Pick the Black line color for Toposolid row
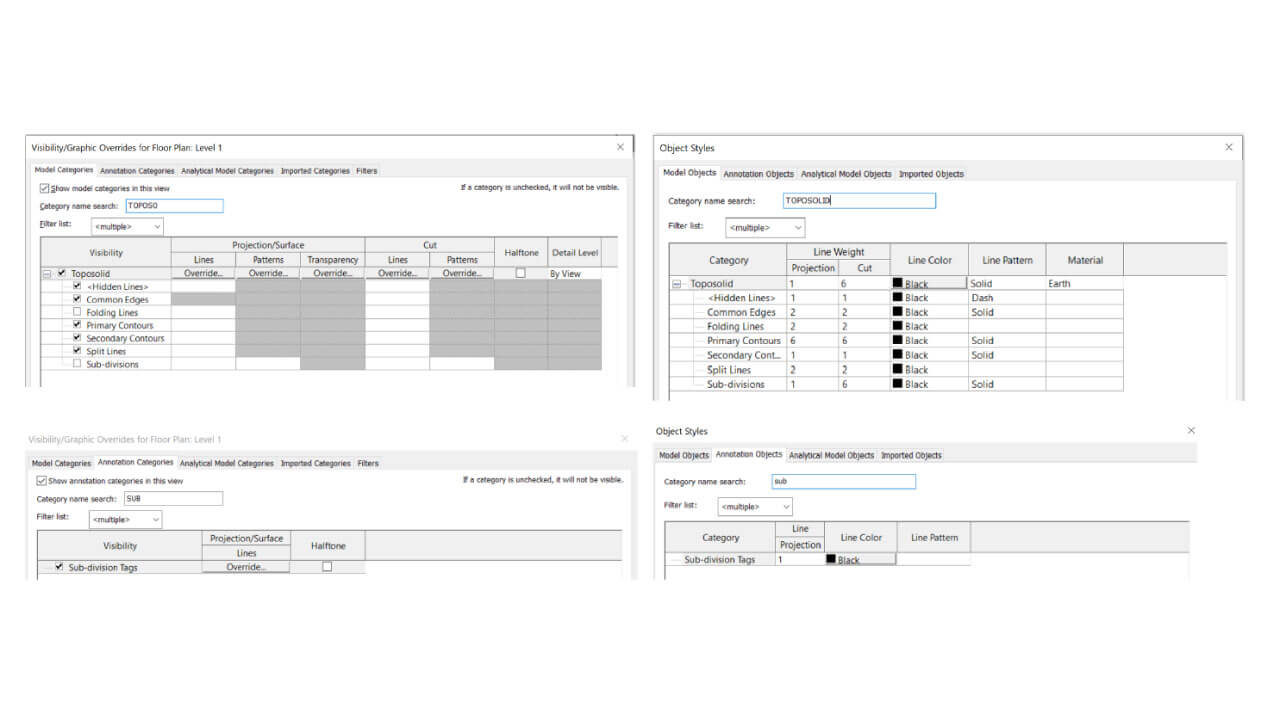Screen dimensions: 1280x720 pos(929,284)
